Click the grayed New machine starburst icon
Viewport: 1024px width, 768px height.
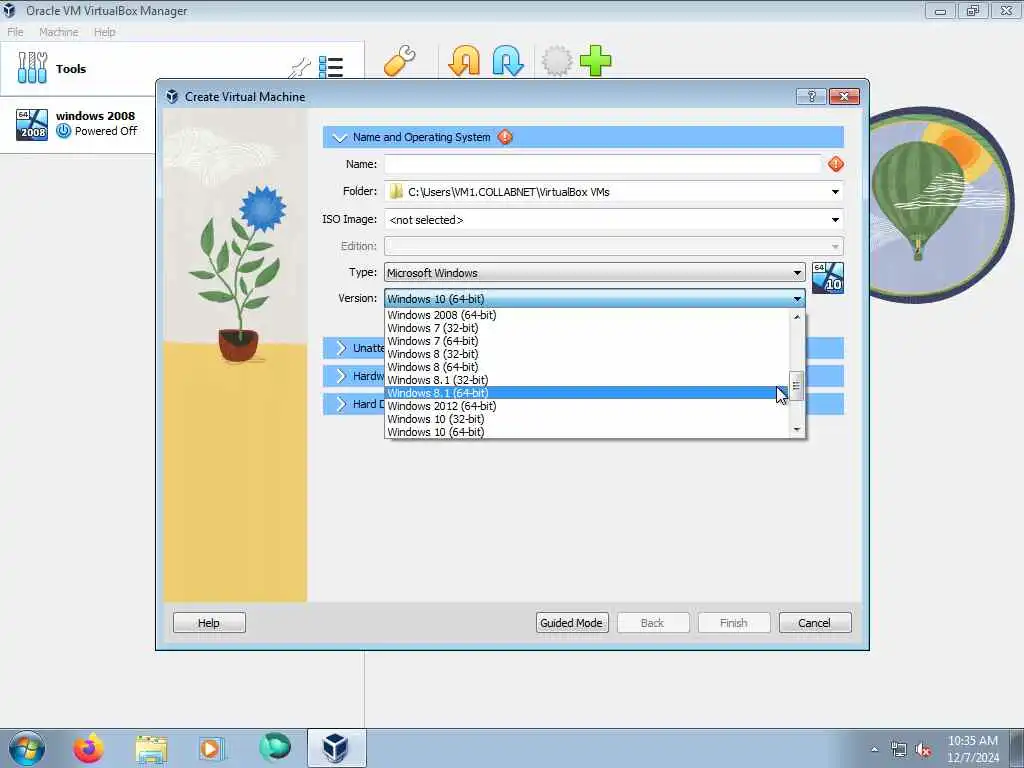pyautogui.click(x=557, y=61)
